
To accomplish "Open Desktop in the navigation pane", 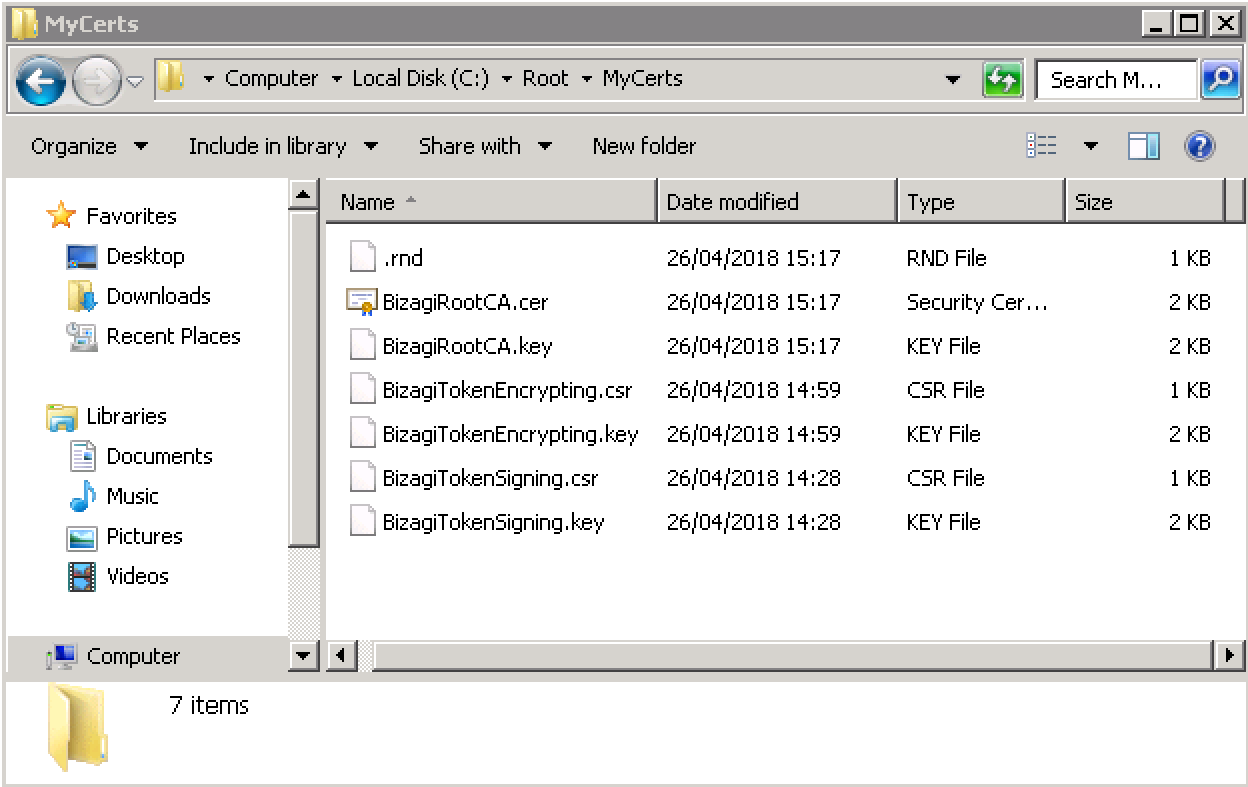I will pos(145,256).
